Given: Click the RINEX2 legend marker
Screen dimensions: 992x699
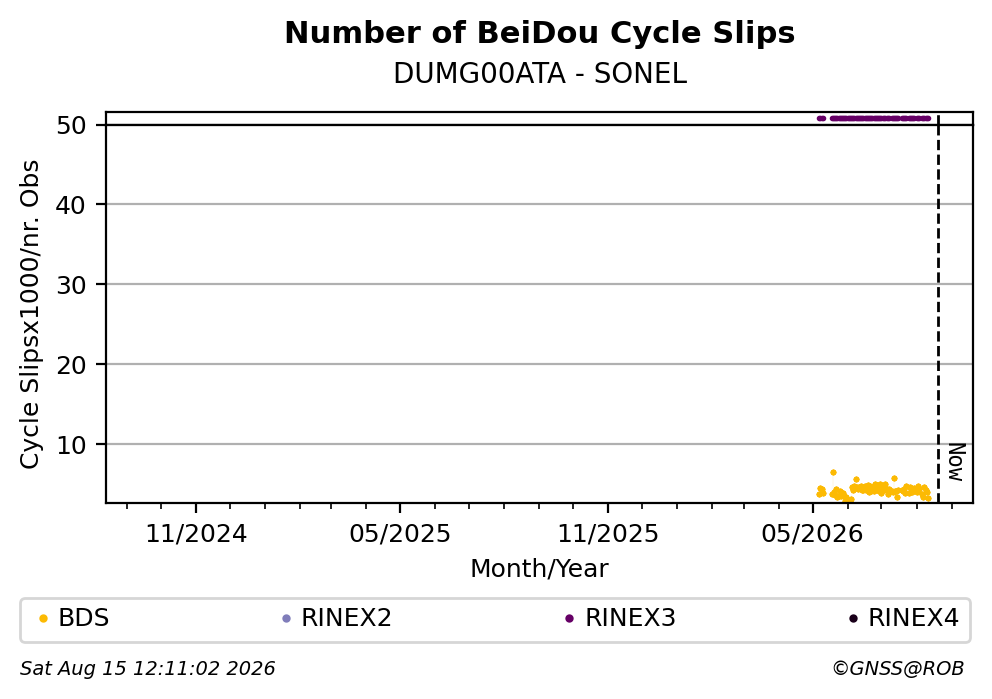Looking at the screenshot, I should [286, 619].
